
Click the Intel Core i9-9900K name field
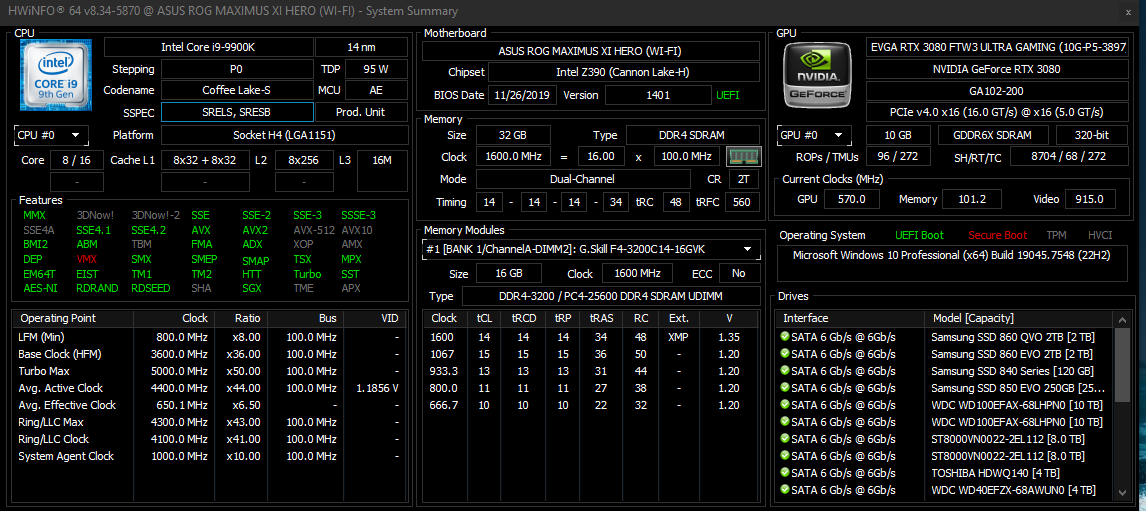point(208,47)
